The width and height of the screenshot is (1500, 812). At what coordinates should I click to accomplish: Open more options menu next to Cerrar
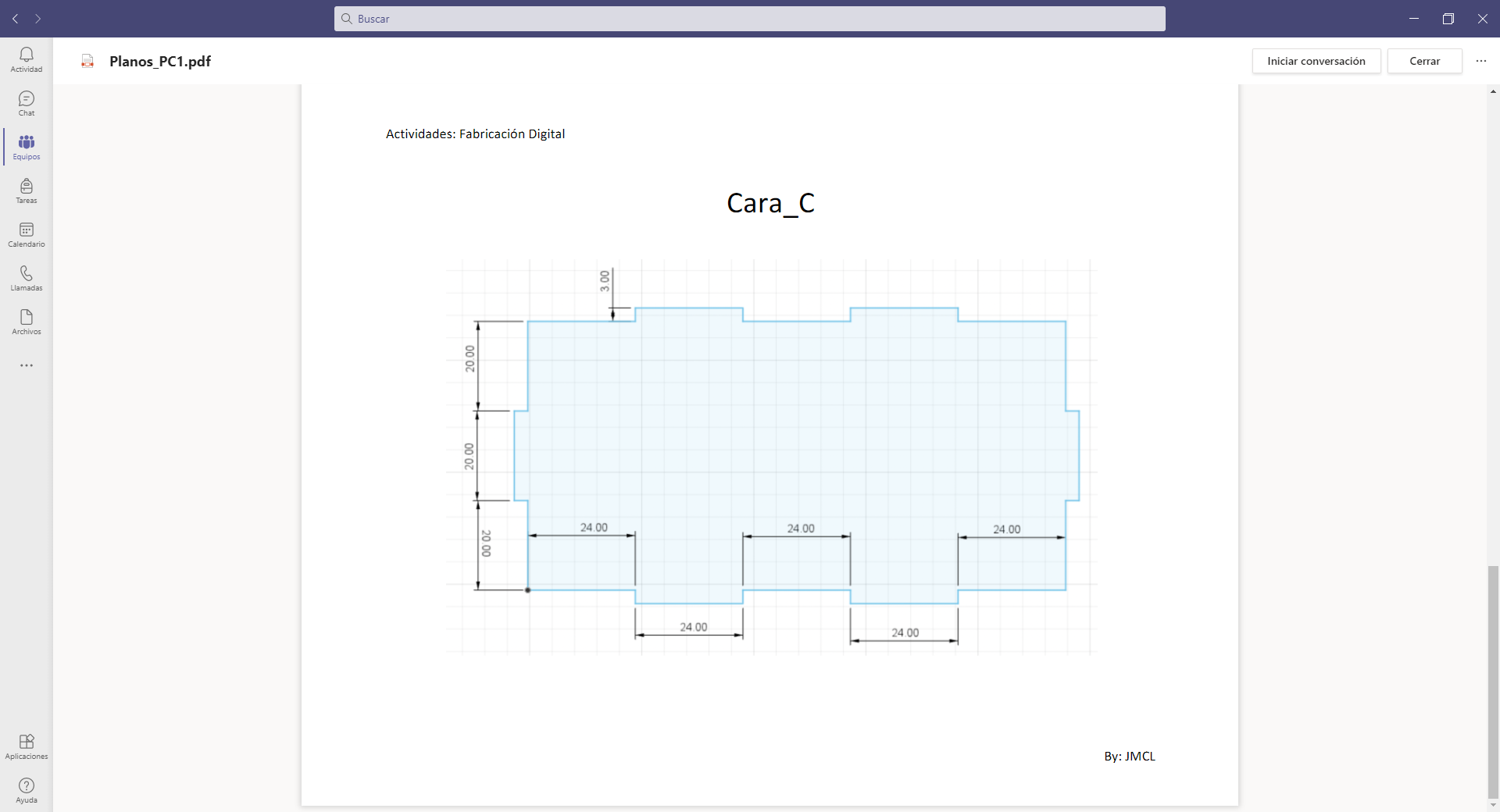point(1481,61)
